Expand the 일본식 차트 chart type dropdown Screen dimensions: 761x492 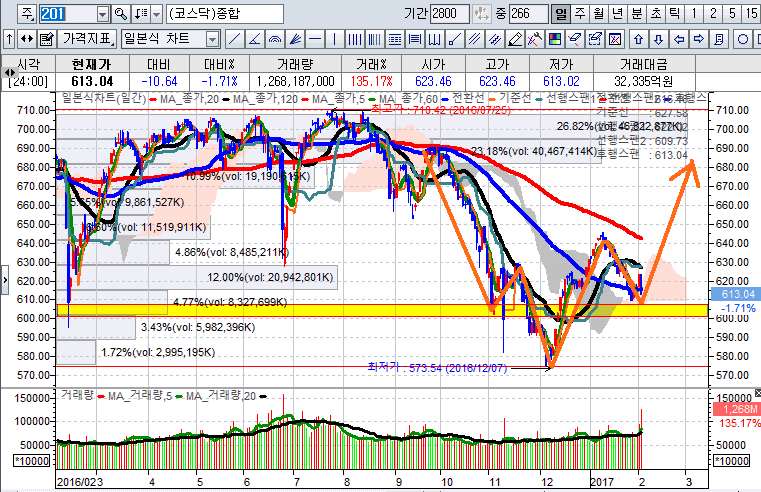(212, 39)
